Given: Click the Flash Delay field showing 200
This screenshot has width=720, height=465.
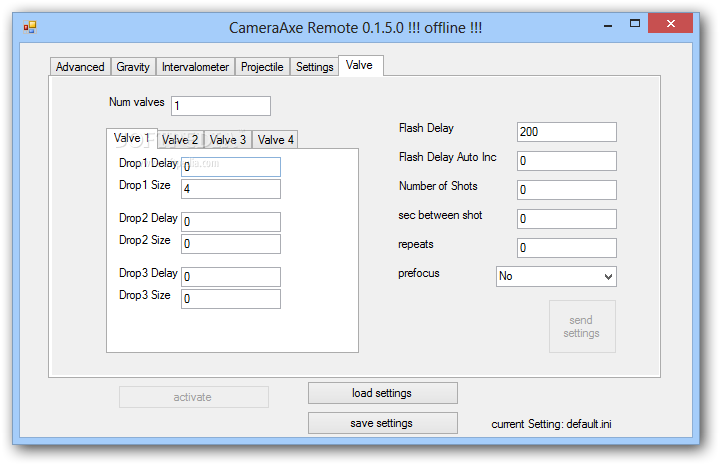Looking at the screenshot, I should click(567, 132).
